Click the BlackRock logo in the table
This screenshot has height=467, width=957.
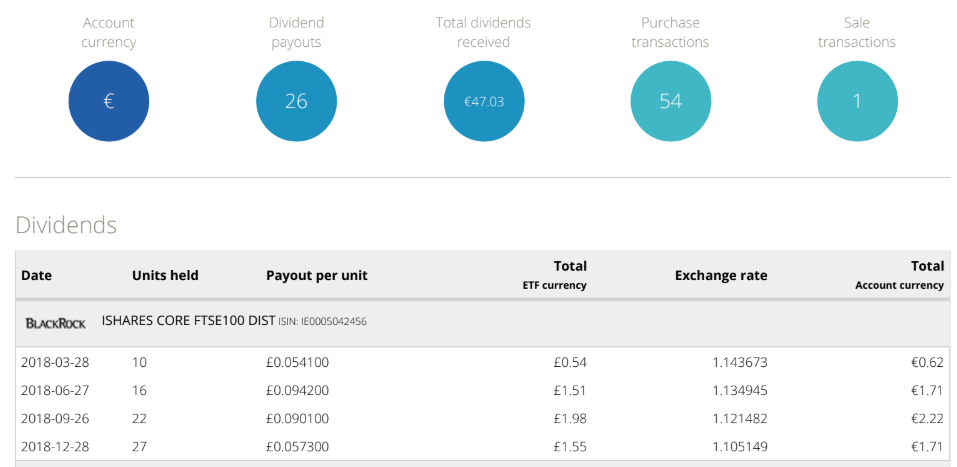[x=56, y=323]
